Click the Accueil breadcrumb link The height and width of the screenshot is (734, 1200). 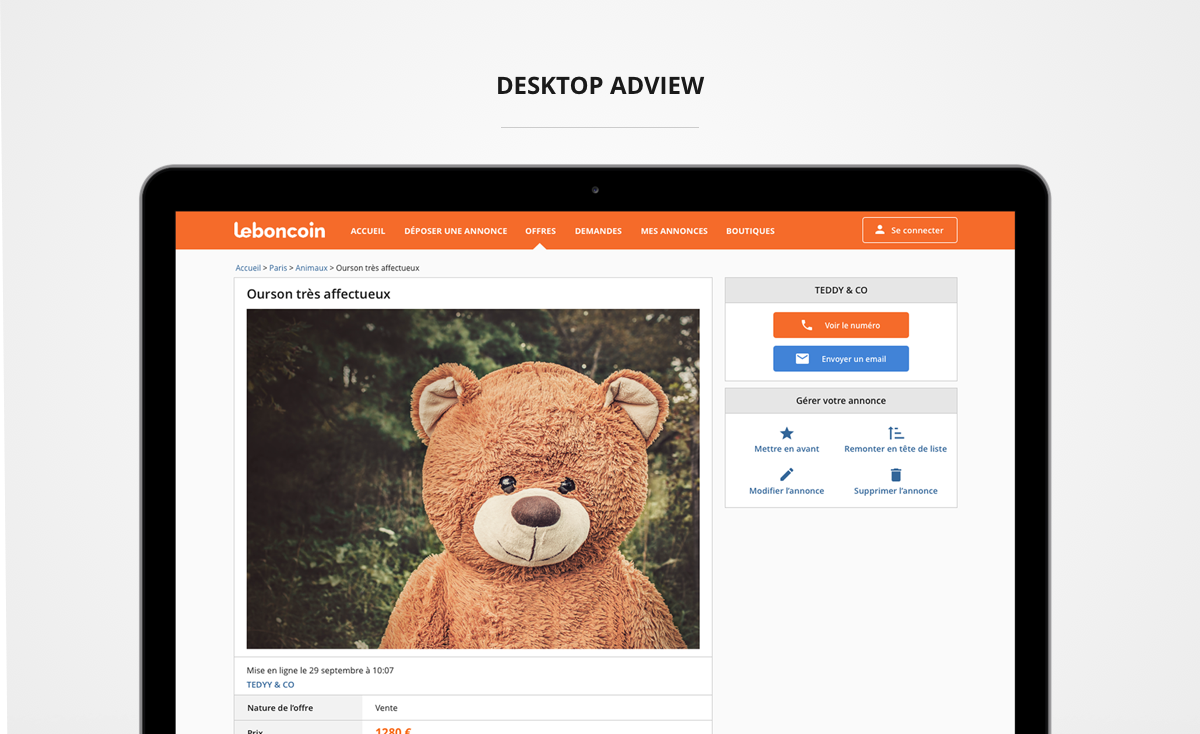tap(248, 268)
